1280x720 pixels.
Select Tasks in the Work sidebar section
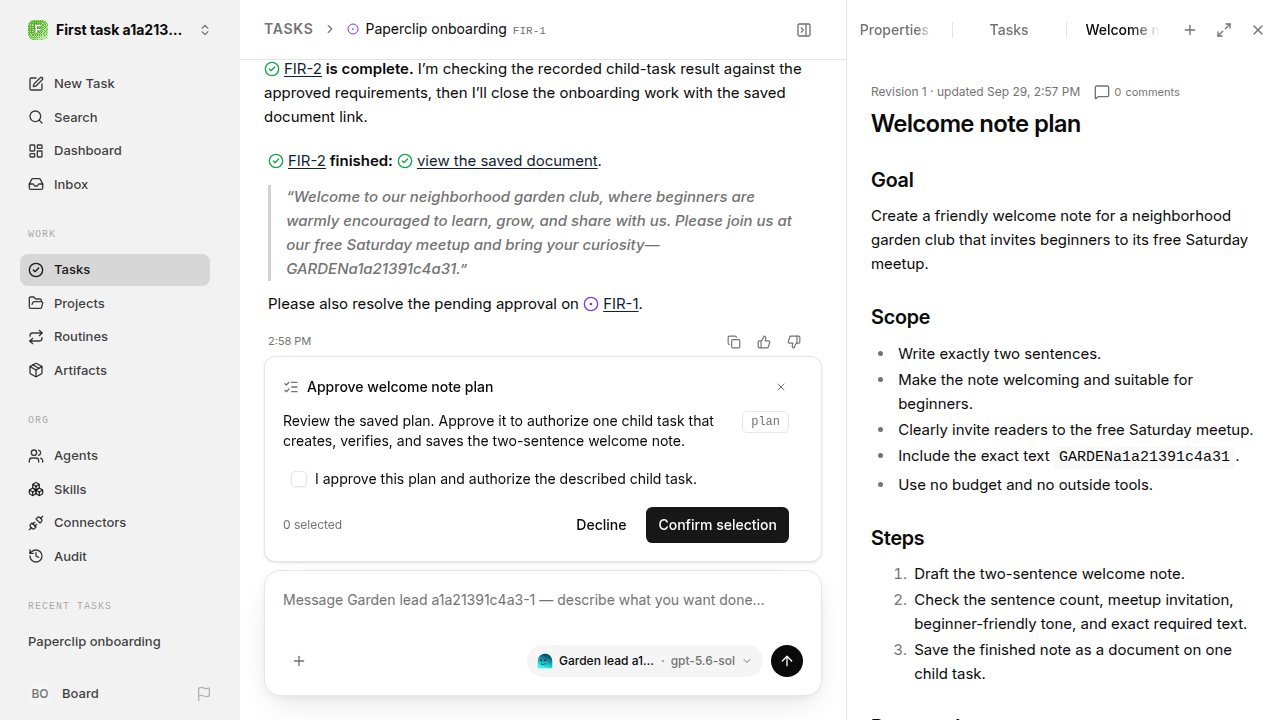point(115,270)
